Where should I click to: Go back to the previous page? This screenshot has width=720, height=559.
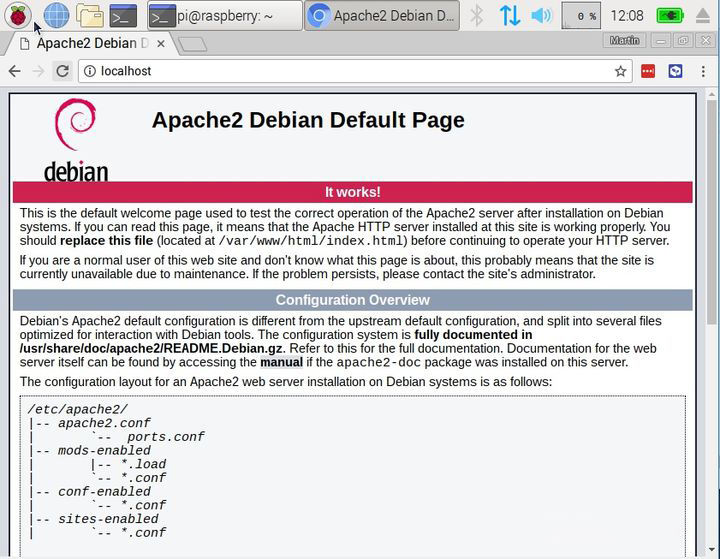[15, 71]
